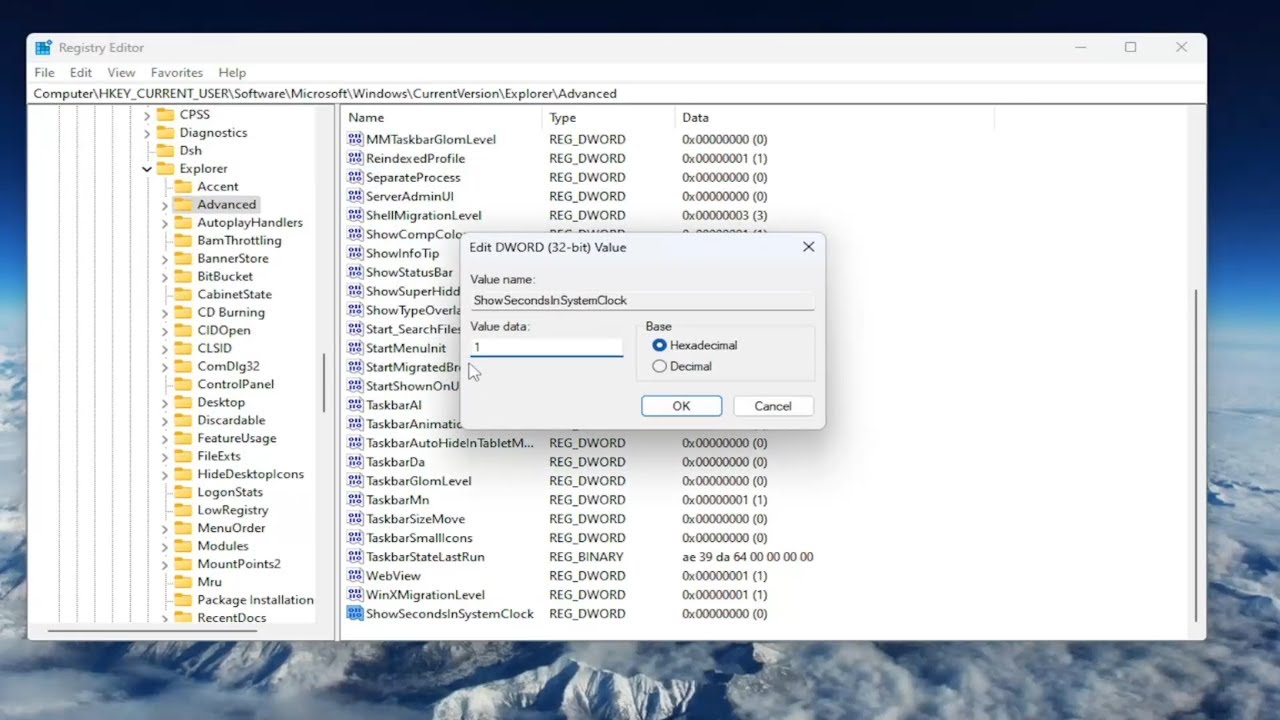Expand the BitBucket tree node

[165, 277]
